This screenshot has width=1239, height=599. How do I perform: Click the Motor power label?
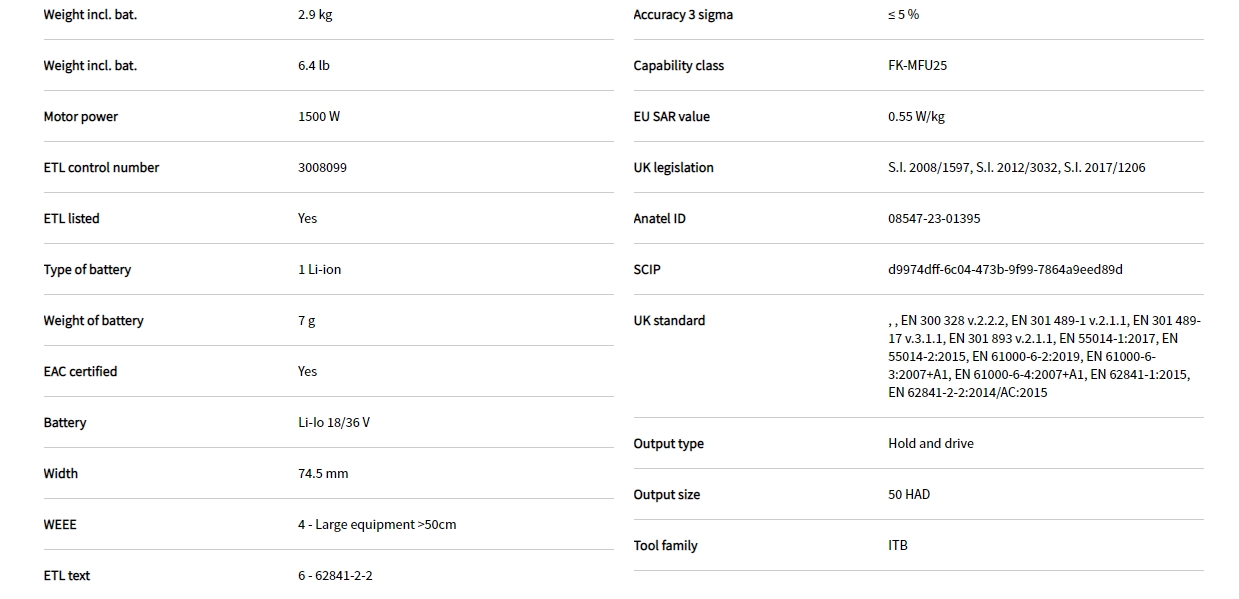80,117
